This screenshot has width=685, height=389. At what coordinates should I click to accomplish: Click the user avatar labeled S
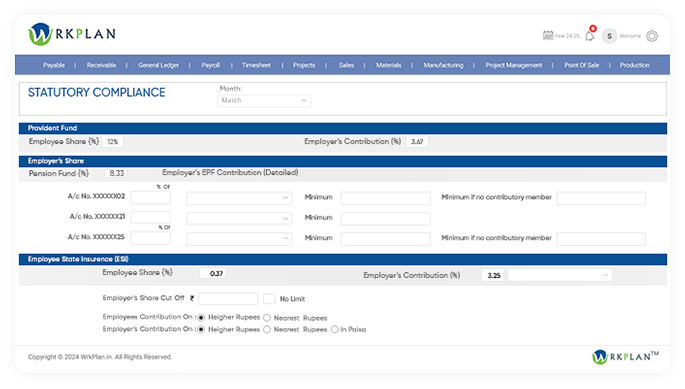(609, 36)
